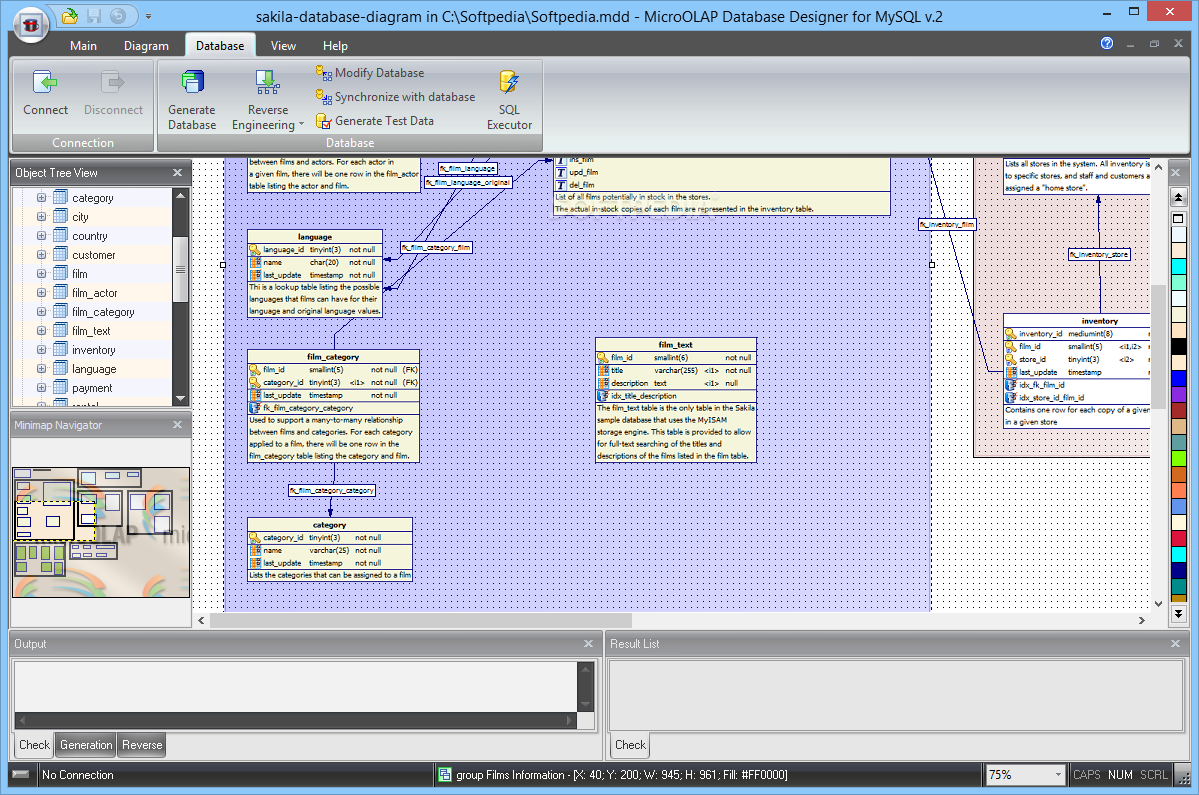Open the View ribbon tab
This screenshot has height=795, width=1199.
pos(283,46)
